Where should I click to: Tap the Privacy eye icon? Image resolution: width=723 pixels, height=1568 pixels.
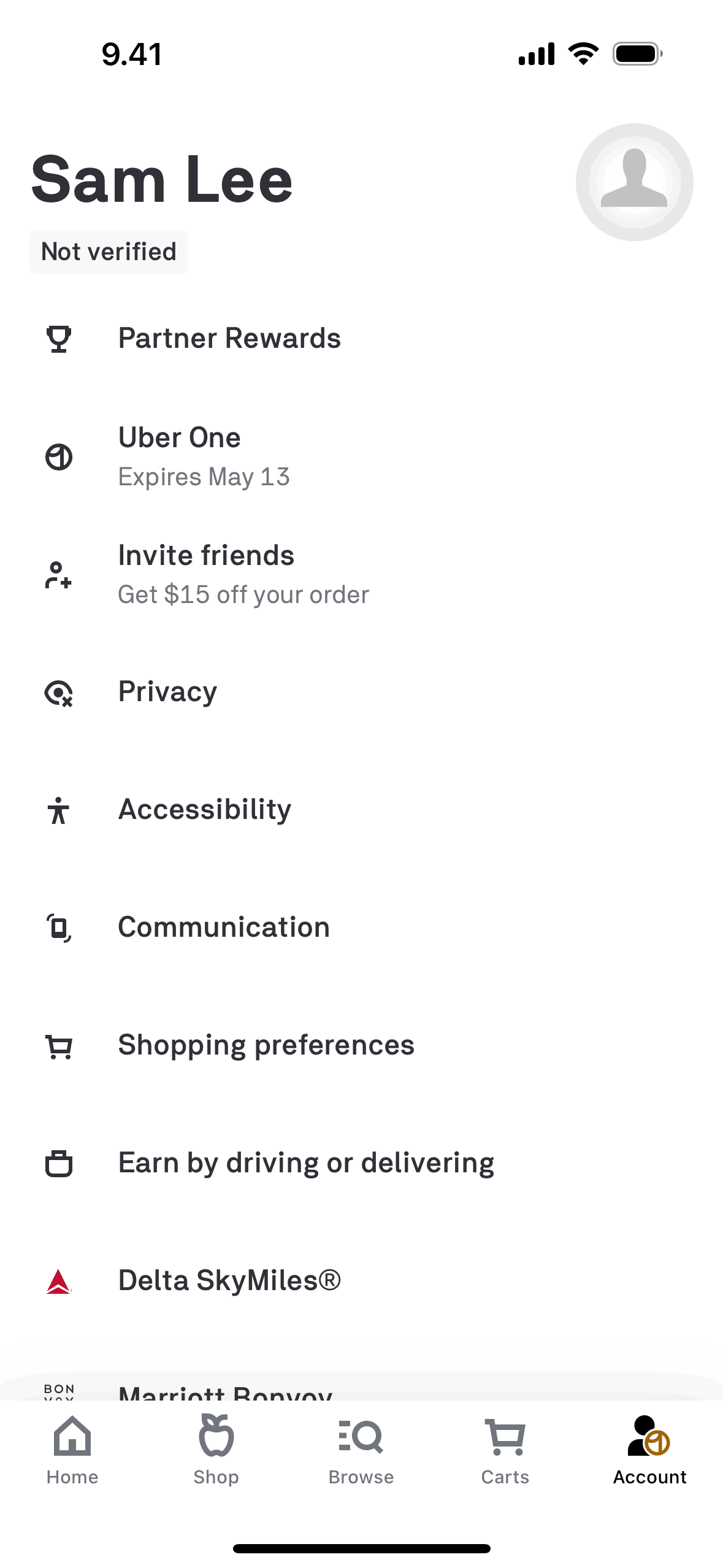click(x=59, y=693)
